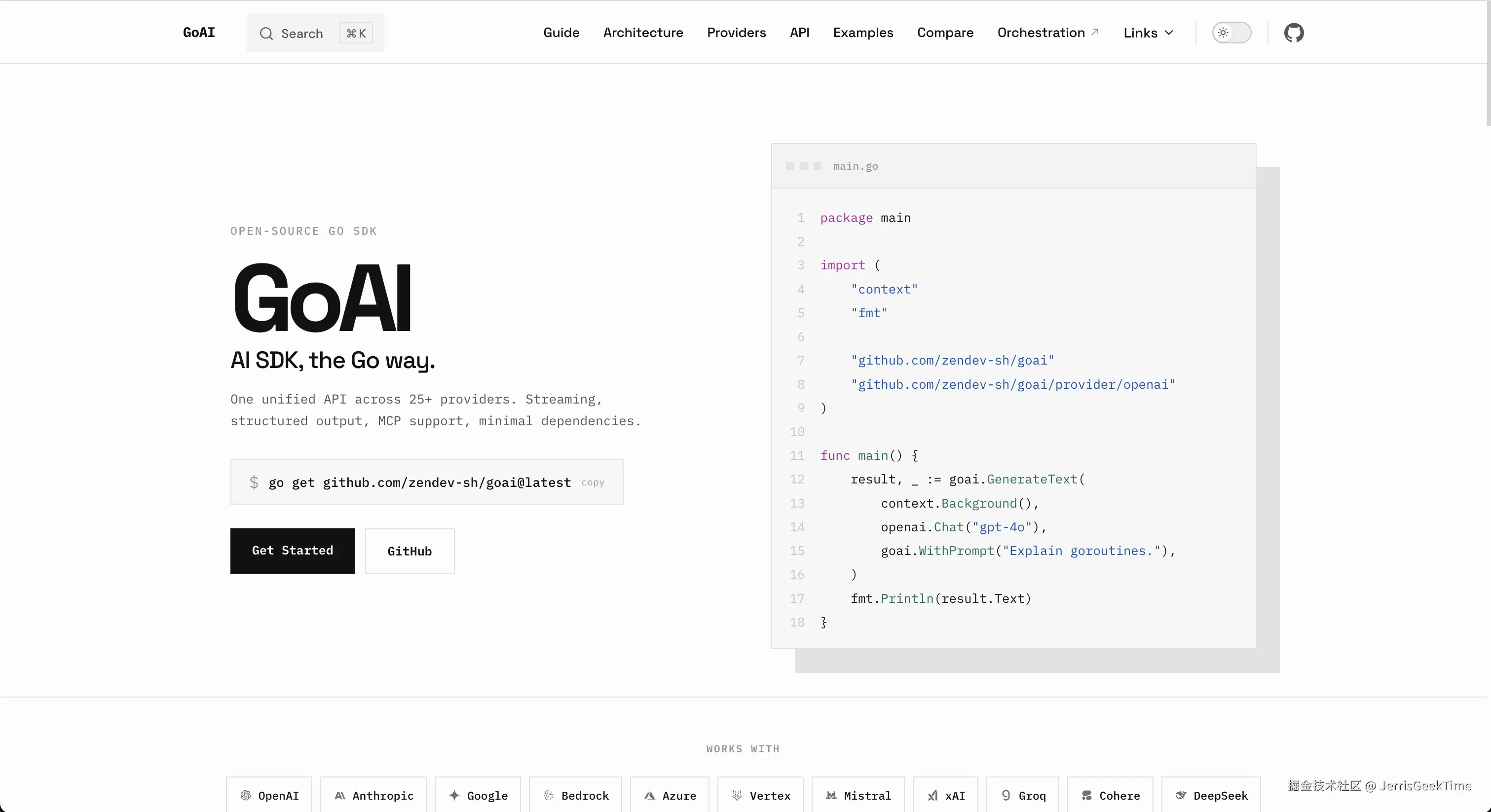The width and height of the screenshot is (1491, 812).
Task: Click the 'fmt.Println(result.Text)' code line
Action: pyautogui.click(x=940, y=598)
